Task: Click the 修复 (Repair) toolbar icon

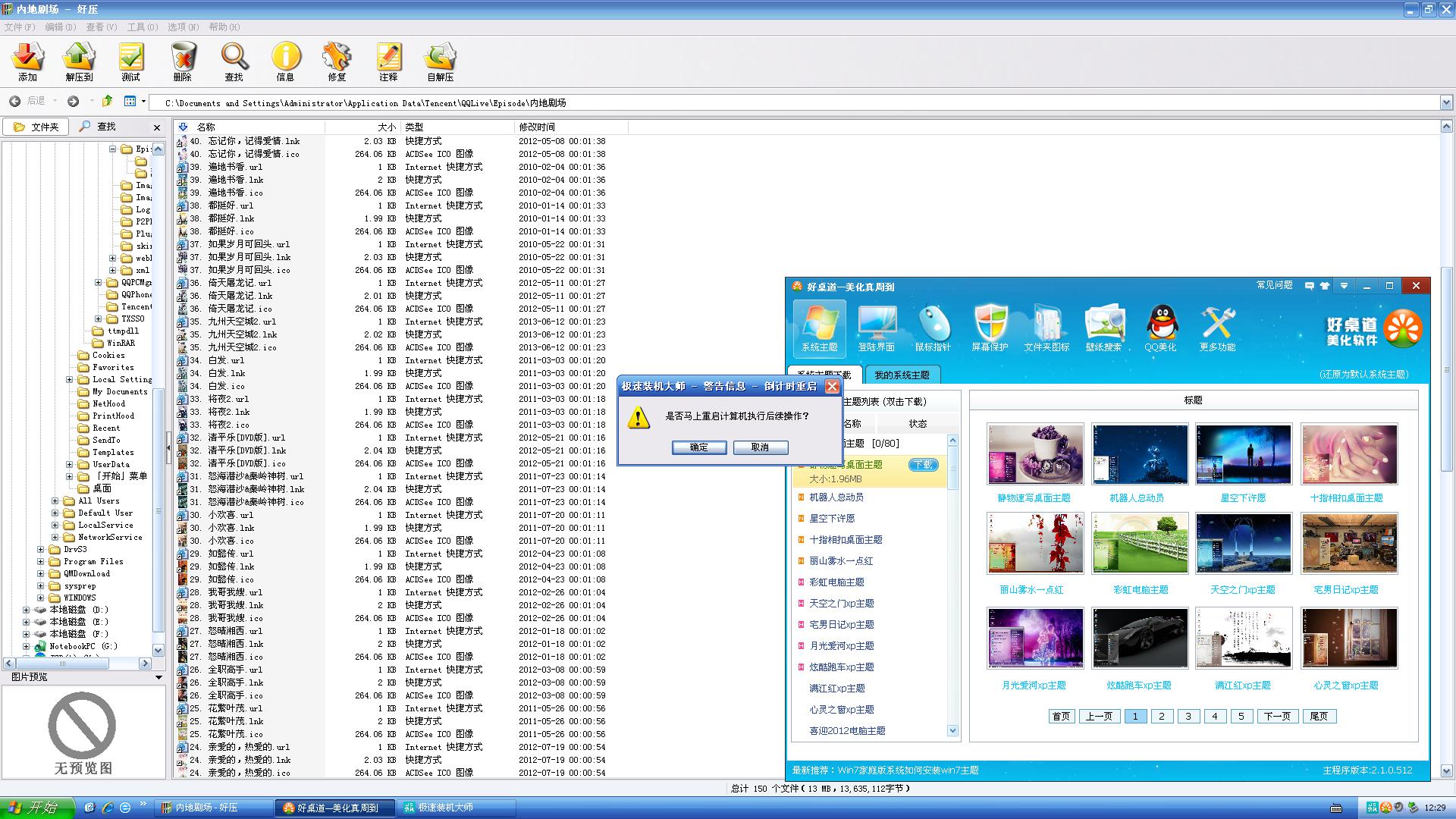Action: point(337,61)
